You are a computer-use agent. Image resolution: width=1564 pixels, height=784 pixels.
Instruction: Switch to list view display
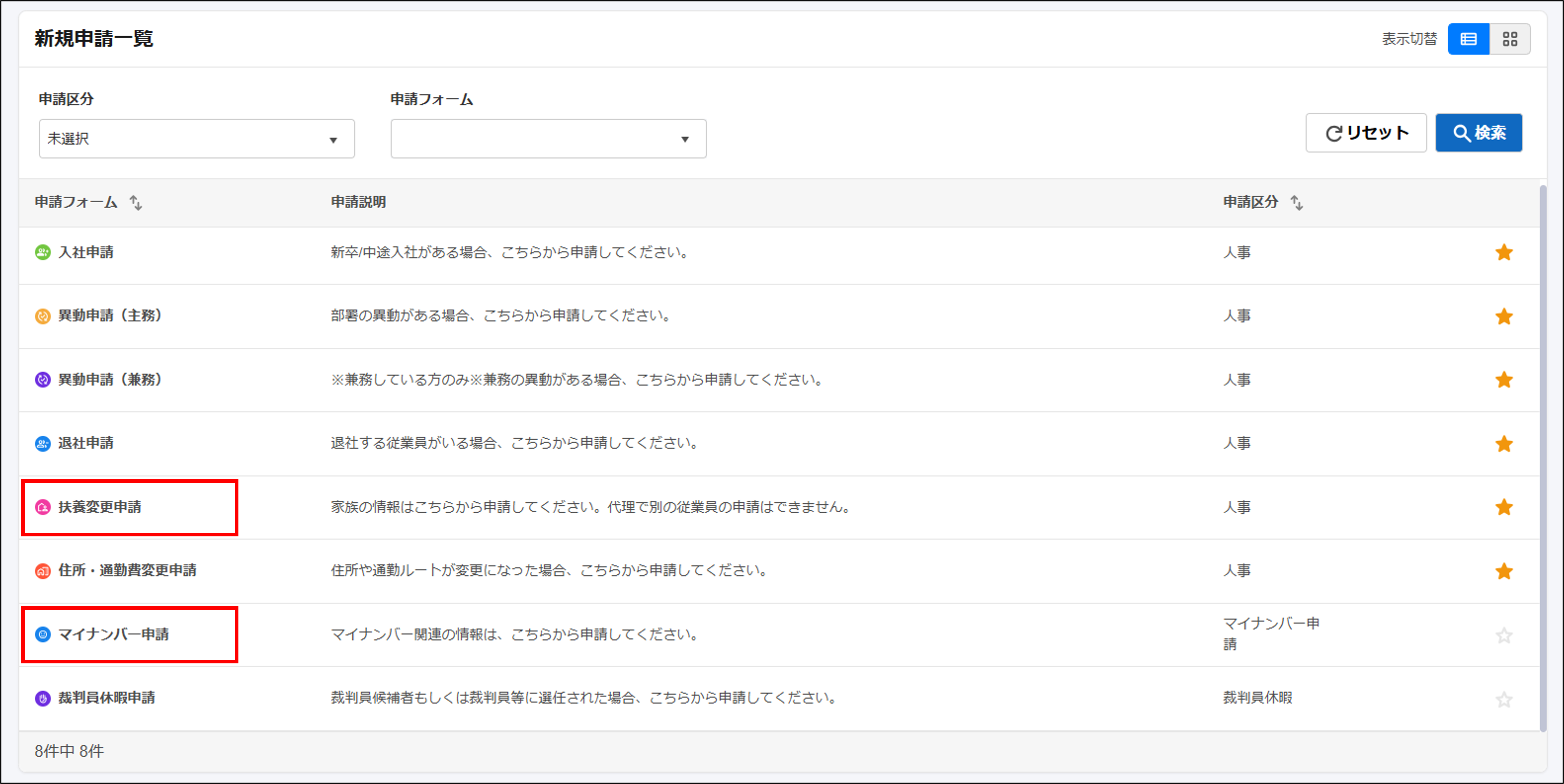tap(1468, 39)
